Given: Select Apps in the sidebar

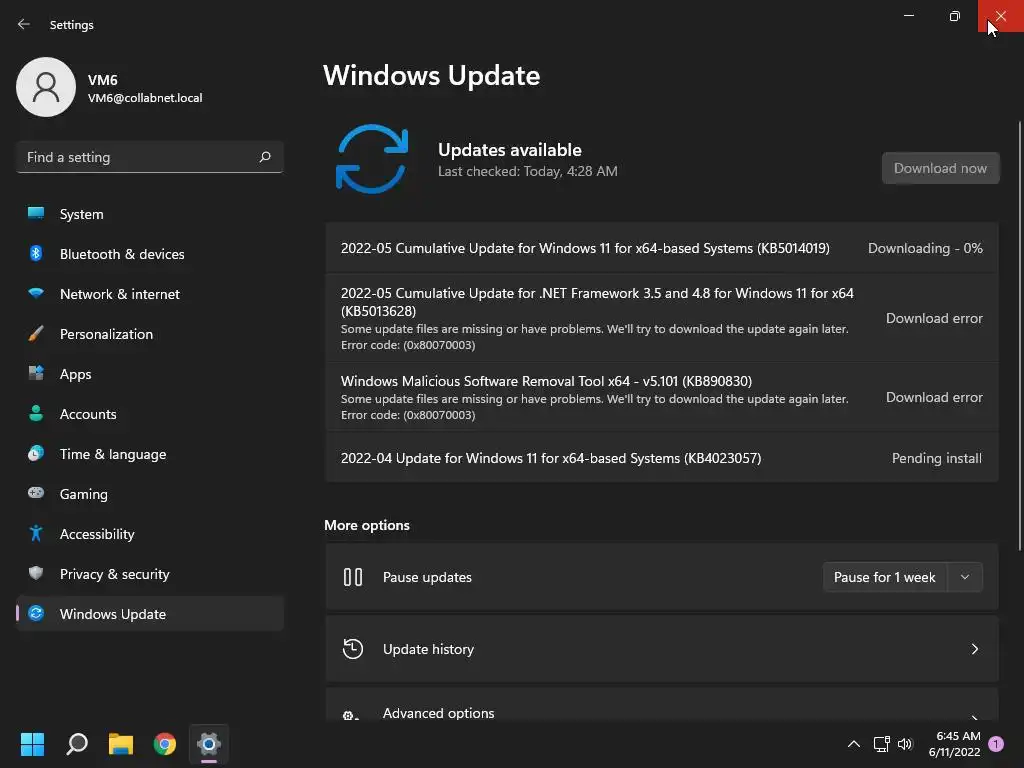Looking at the screenshot, I should click(150, 374).
